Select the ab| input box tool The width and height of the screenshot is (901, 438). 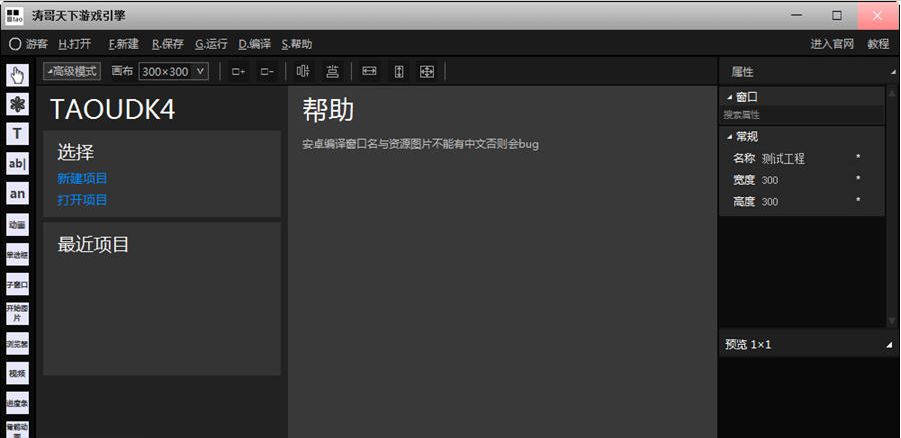click(x=17, y=164)
